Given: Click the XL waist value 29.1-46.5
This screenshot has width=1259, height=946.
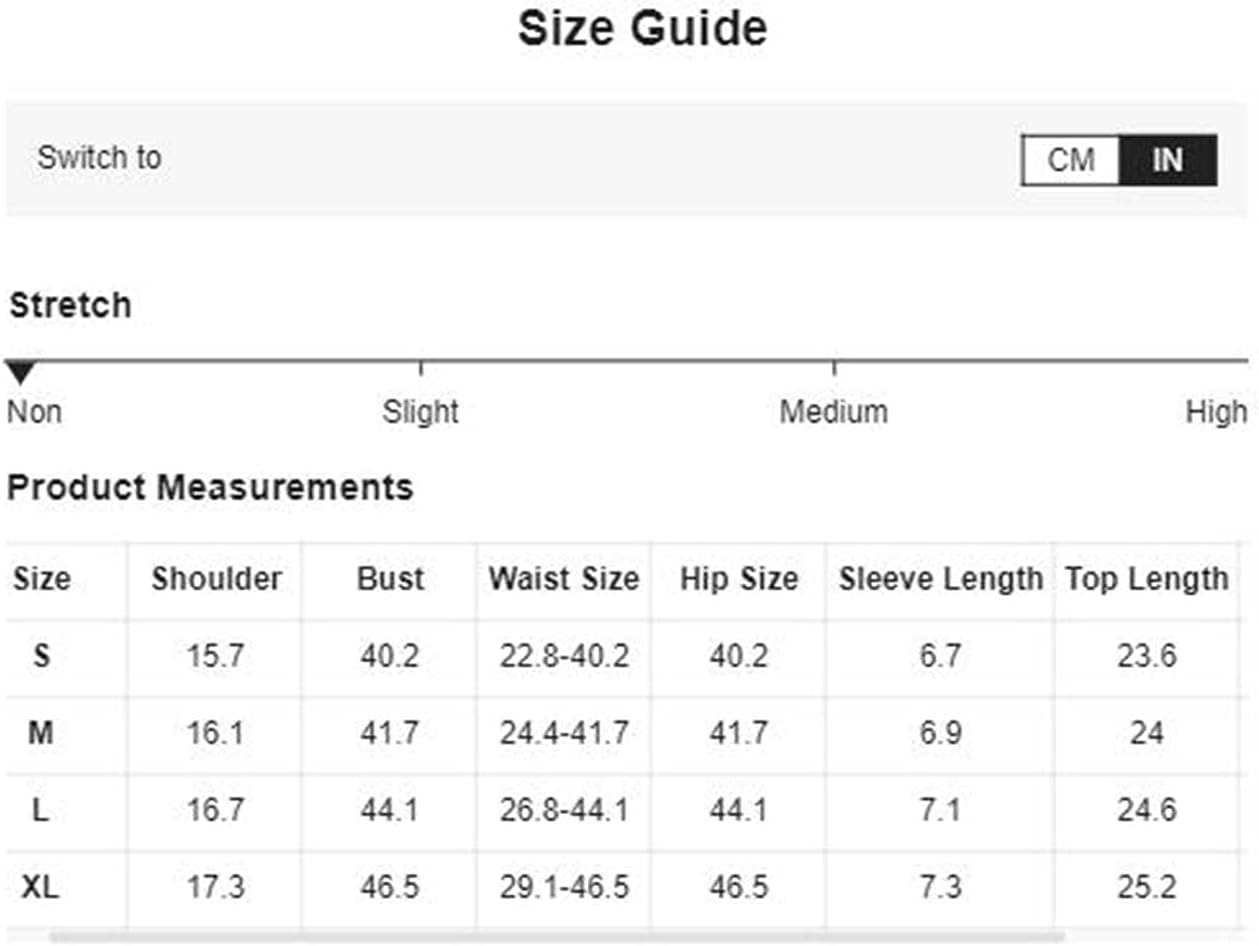Looking at the screenshot, I should pos(564,887).
